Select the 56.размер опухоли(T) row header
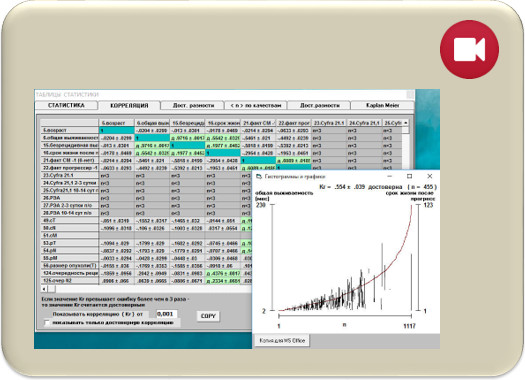 (x=70, y=265)
